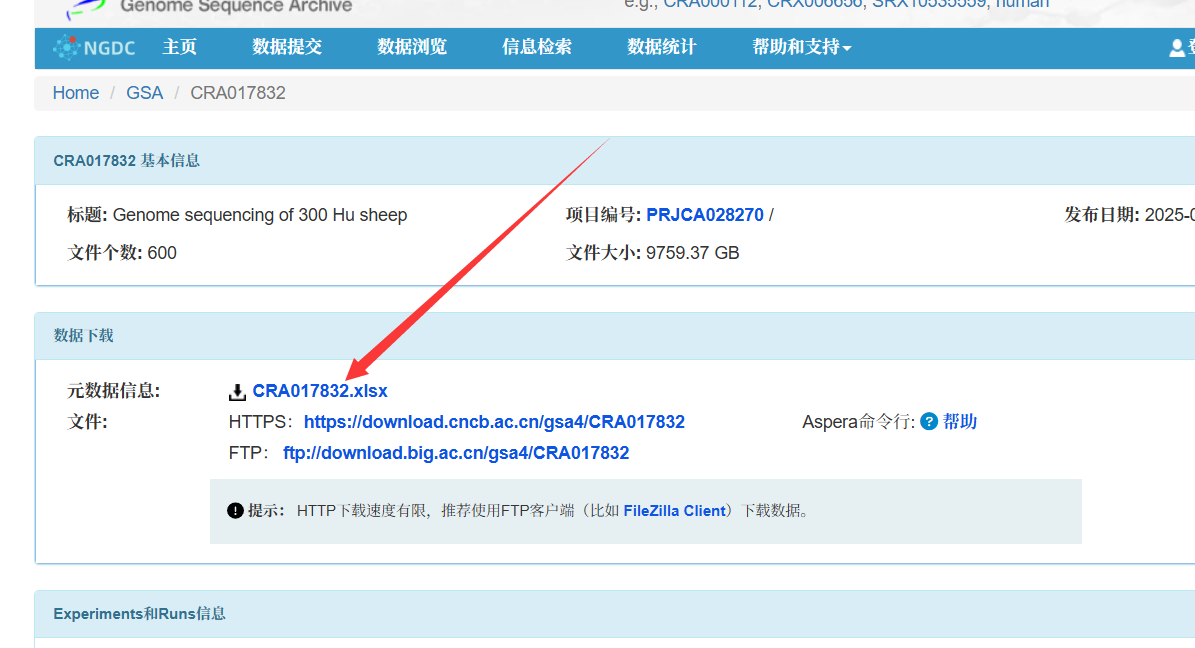Open the 数据统计 menu item
Viewport: 1195px width, 648px height.
point(662,47)
